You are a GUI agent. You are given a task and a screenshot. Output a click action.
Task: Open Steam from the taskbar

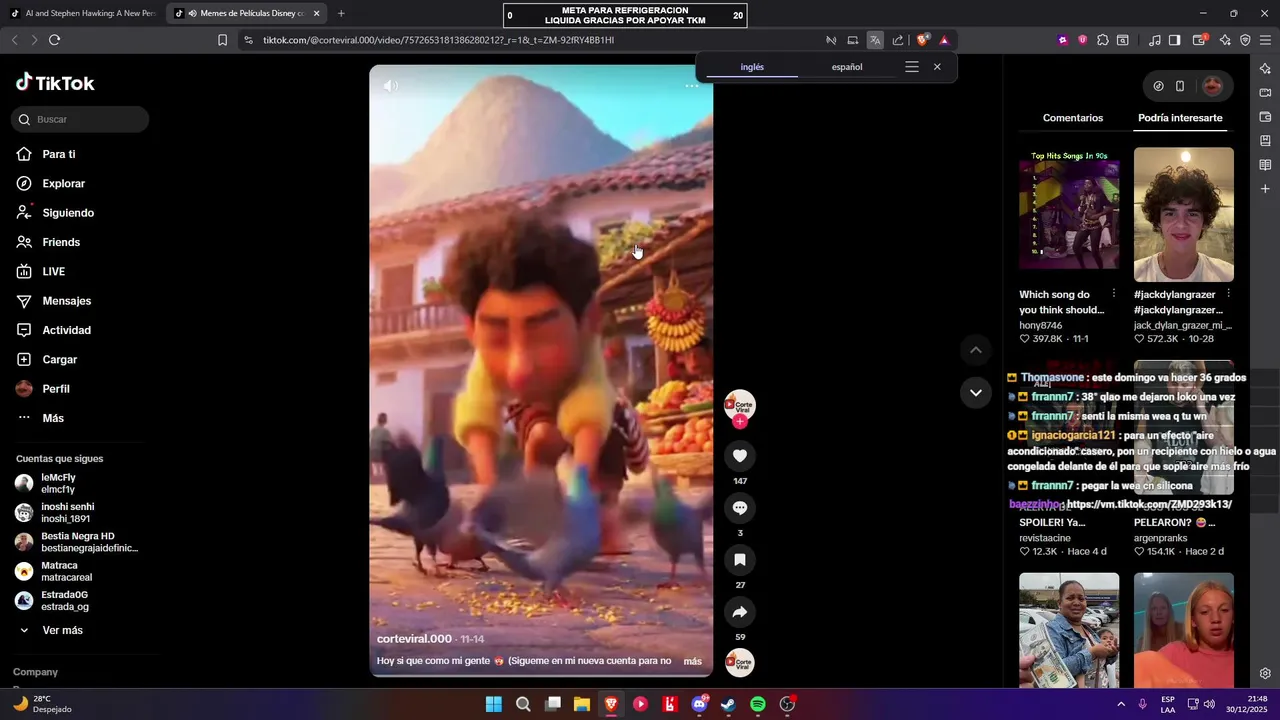coord(729,704)
